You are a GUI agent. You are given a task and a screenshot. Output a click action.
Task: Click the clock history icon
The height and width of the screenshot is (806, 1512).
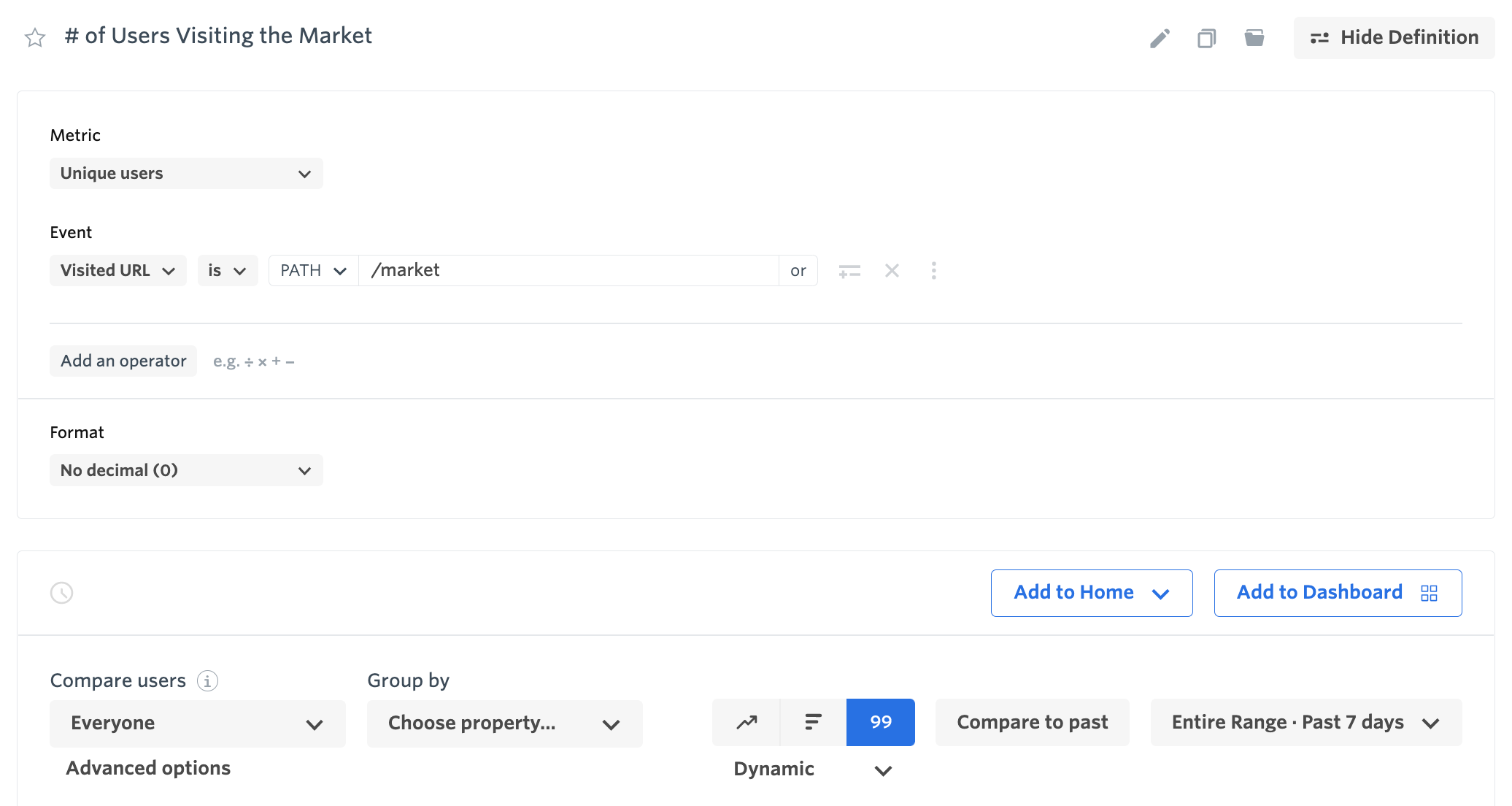click(62, 593)
